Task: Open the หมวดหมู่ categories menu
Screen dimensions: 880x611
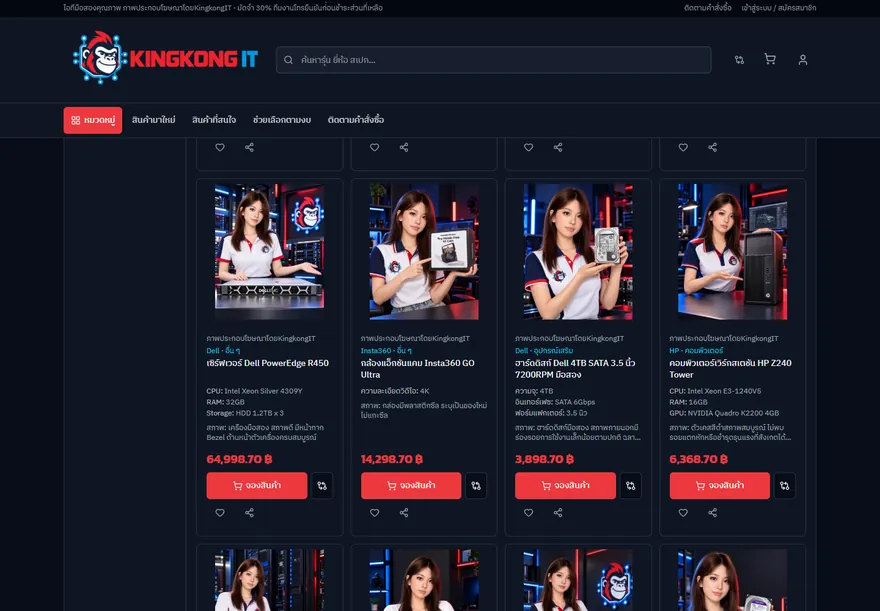Action: click(x=93, y=120)
